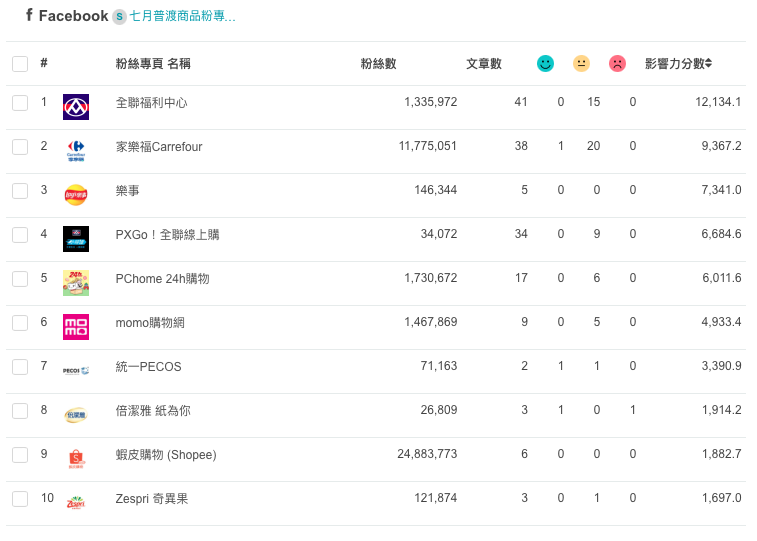Select neutral count 20 in Carrefour row

593,146
